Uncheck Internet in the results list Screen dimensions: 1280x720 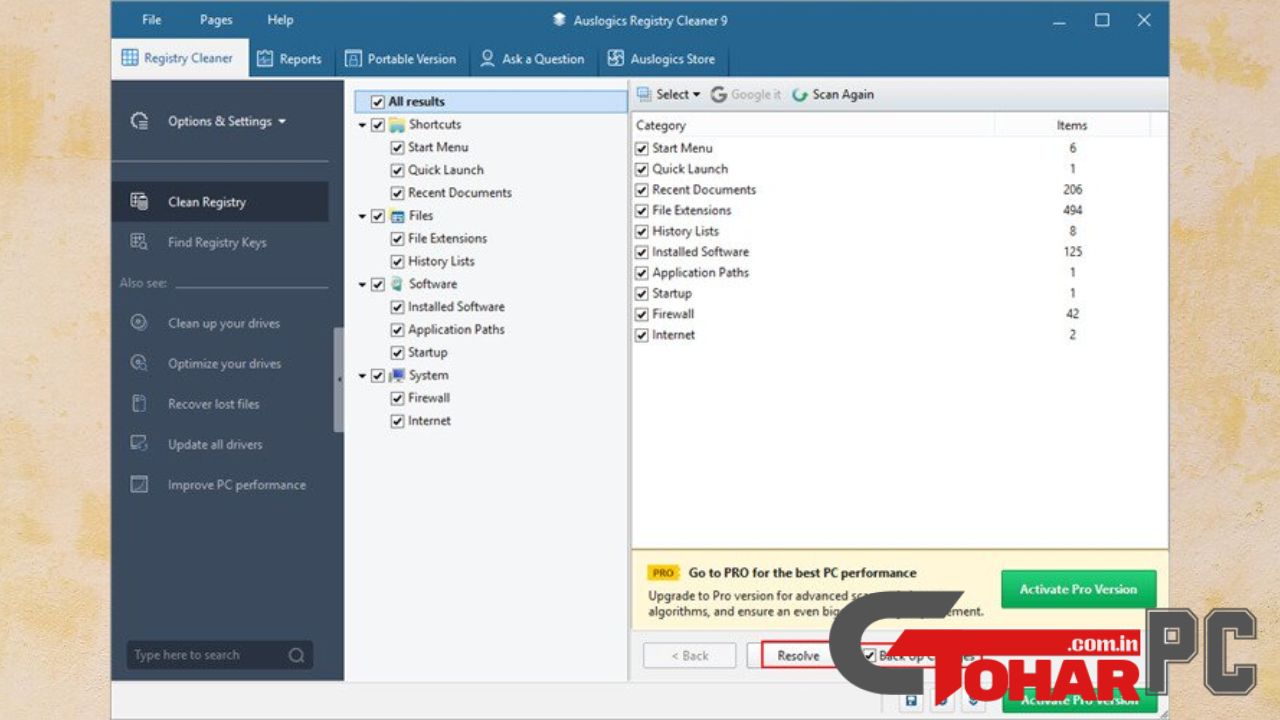click(642, 335)
